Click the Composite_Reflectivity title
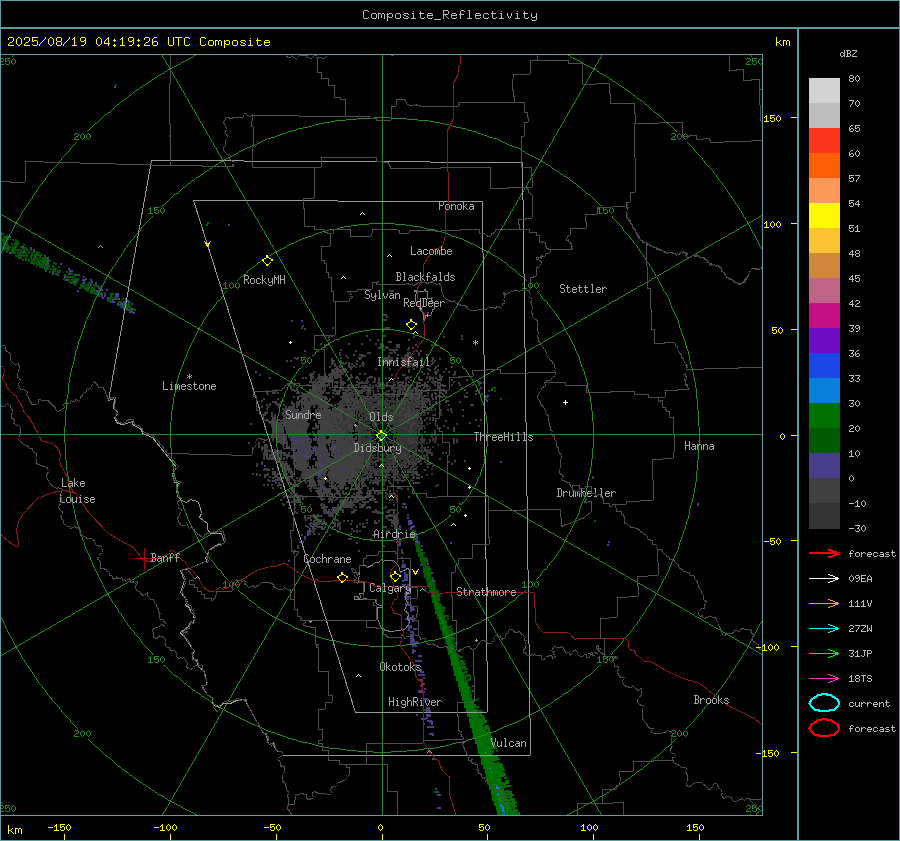 tap(449, 15)
